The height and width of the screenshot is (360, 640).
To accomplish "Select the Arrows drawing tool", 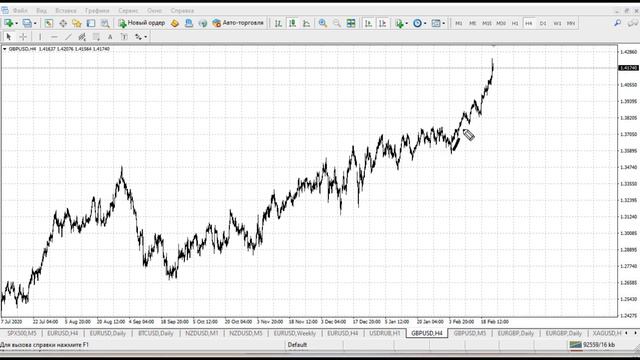I will (138, 37).
